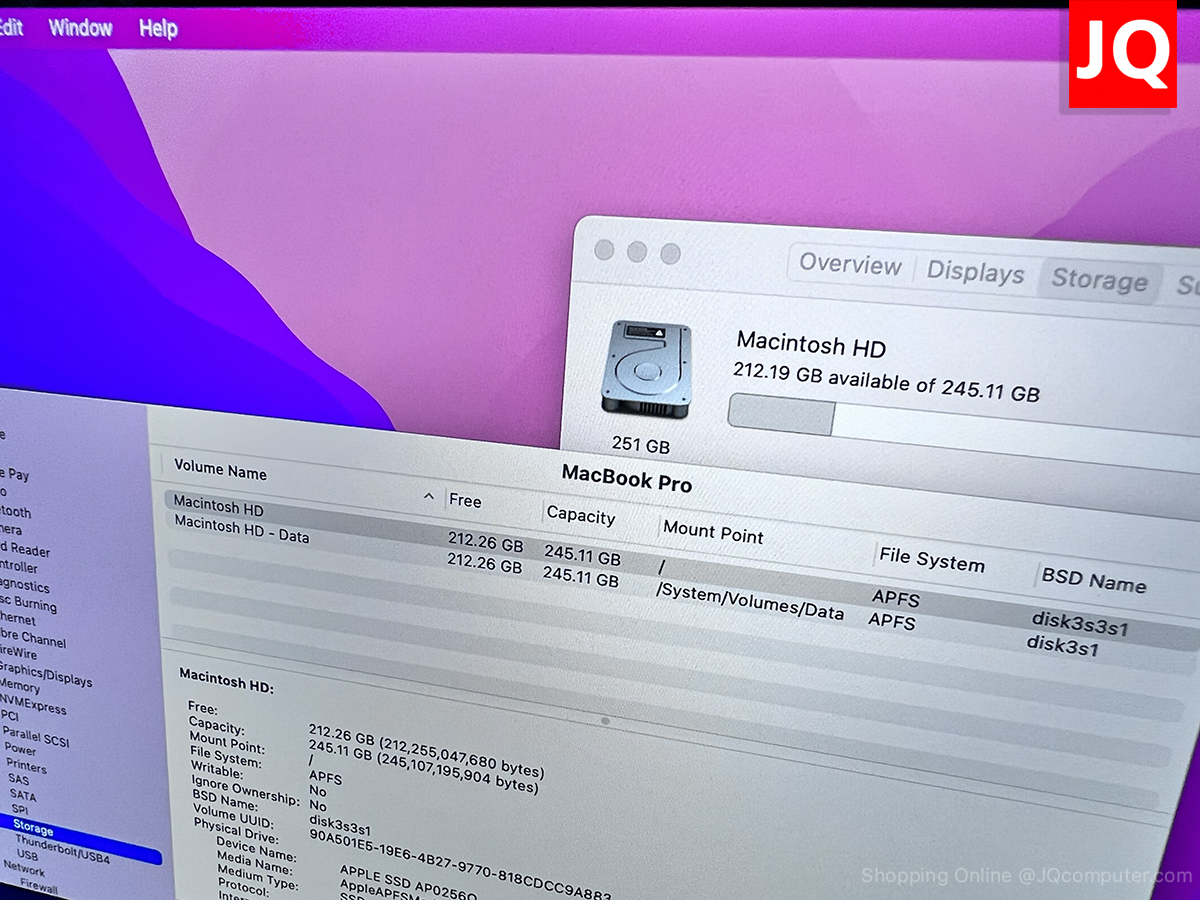Select Fibre Channel in the sidebar
Image resolution: width=1200 pixels, height=900 pixels.
pos(33,637)
